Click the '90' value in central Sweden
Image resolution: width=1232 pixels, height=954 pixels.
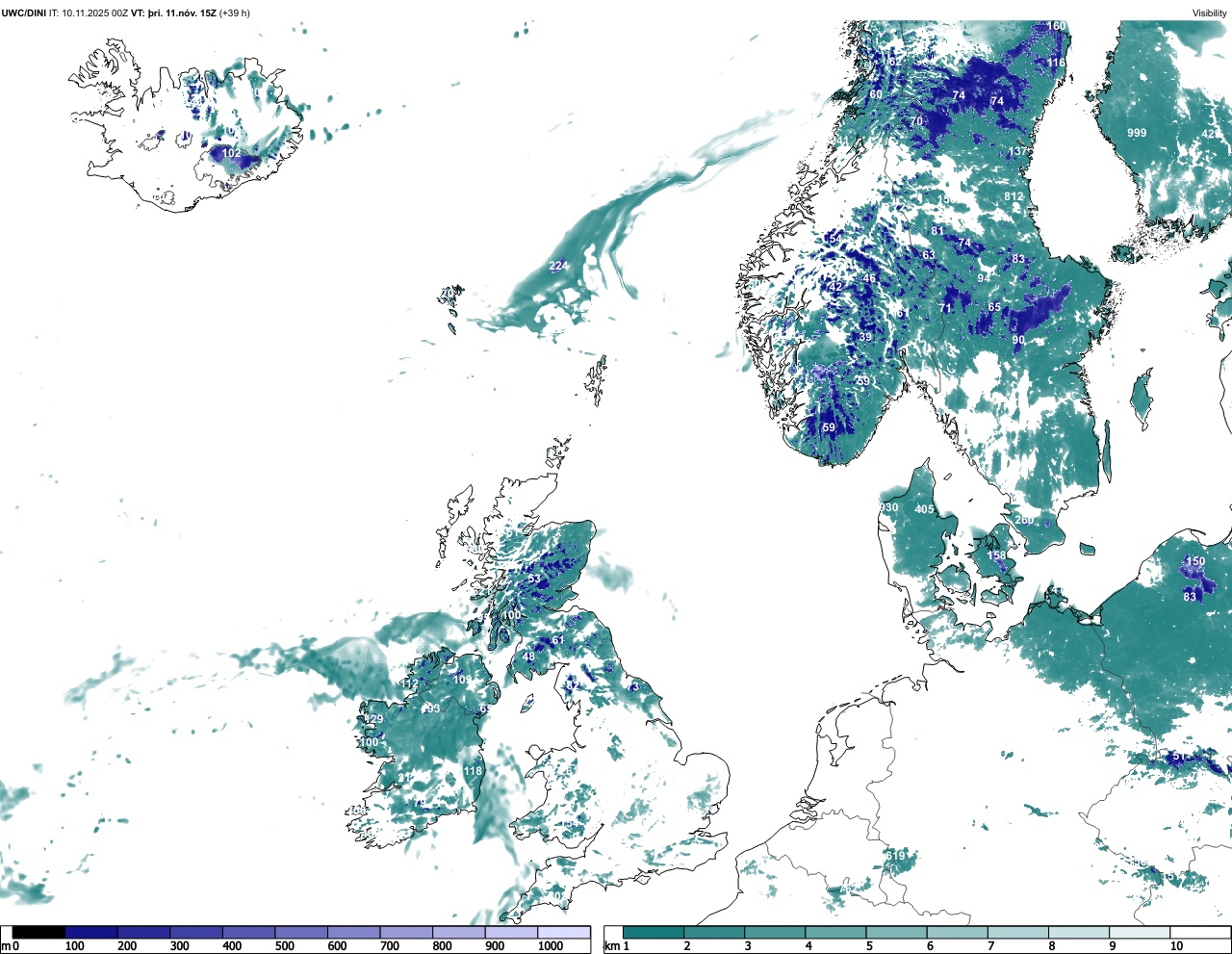tap(1018, 340)
